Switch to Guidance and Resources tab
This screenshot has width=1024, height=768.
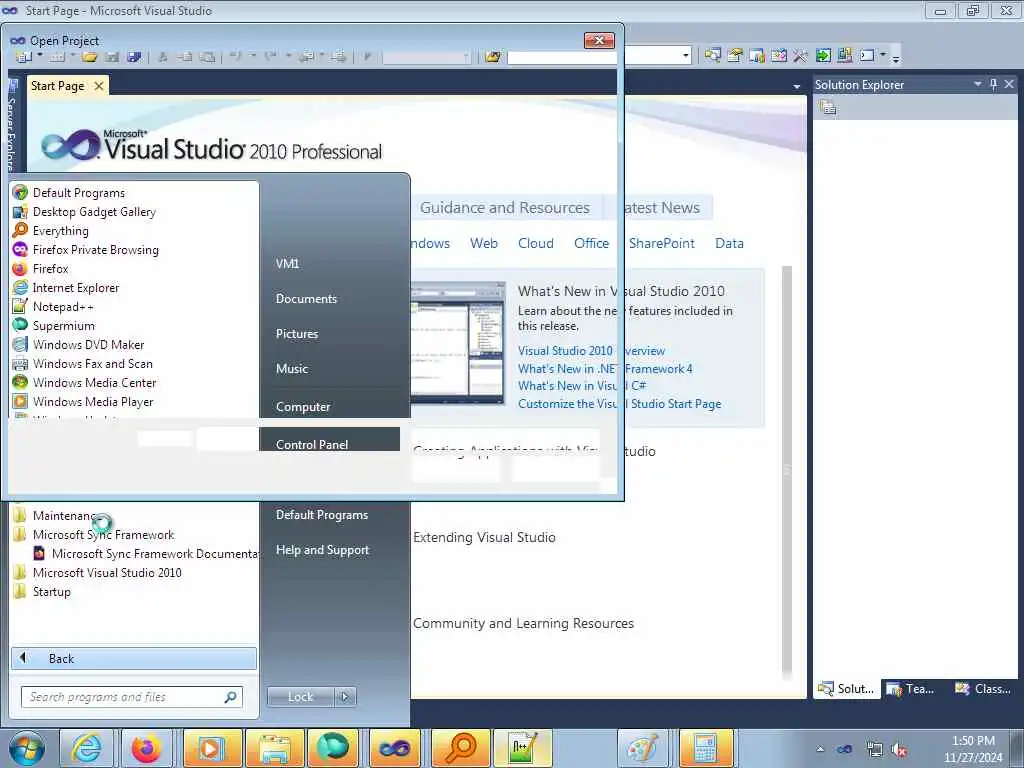pos(504,208)
